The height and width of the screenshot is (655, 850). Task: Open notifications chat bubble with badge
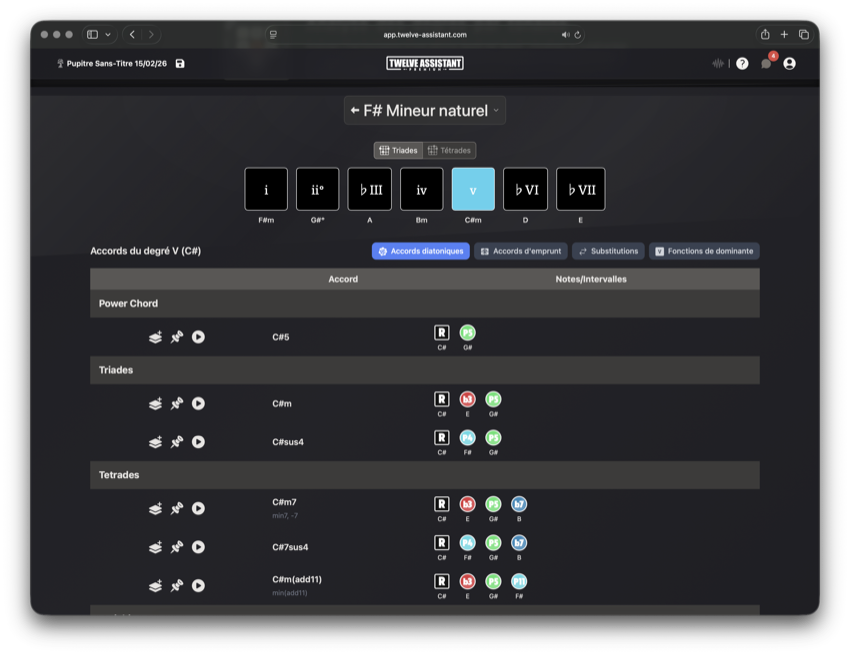click(x=766, y=64)
